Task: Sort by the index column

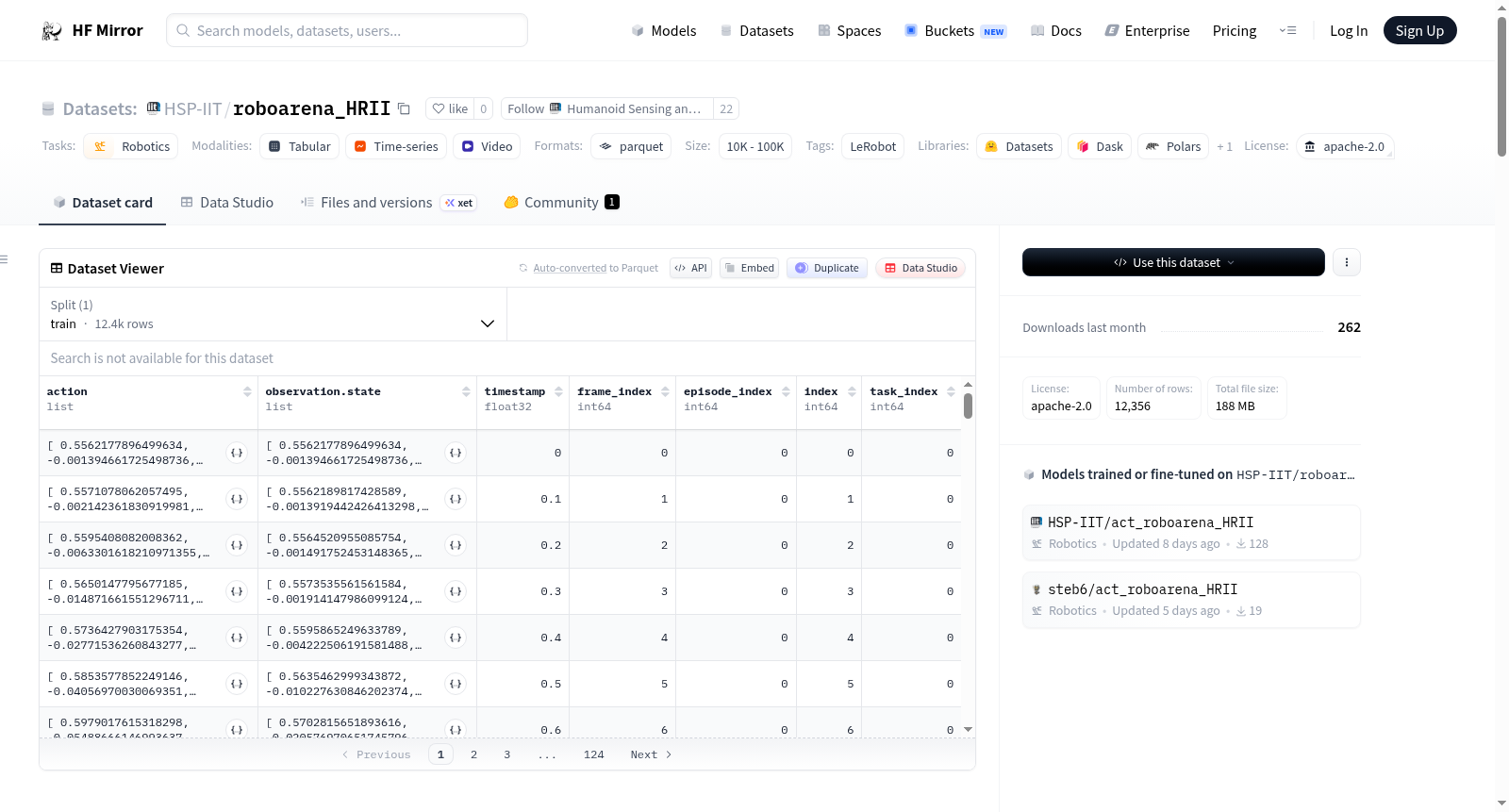Action: pos(852,391)
